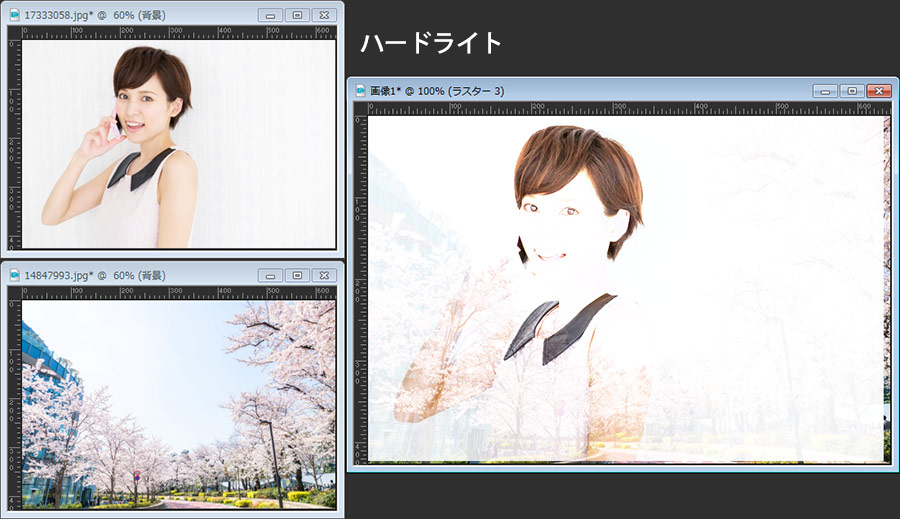Activate the 14847993.jpg window via its title bar

180,275
